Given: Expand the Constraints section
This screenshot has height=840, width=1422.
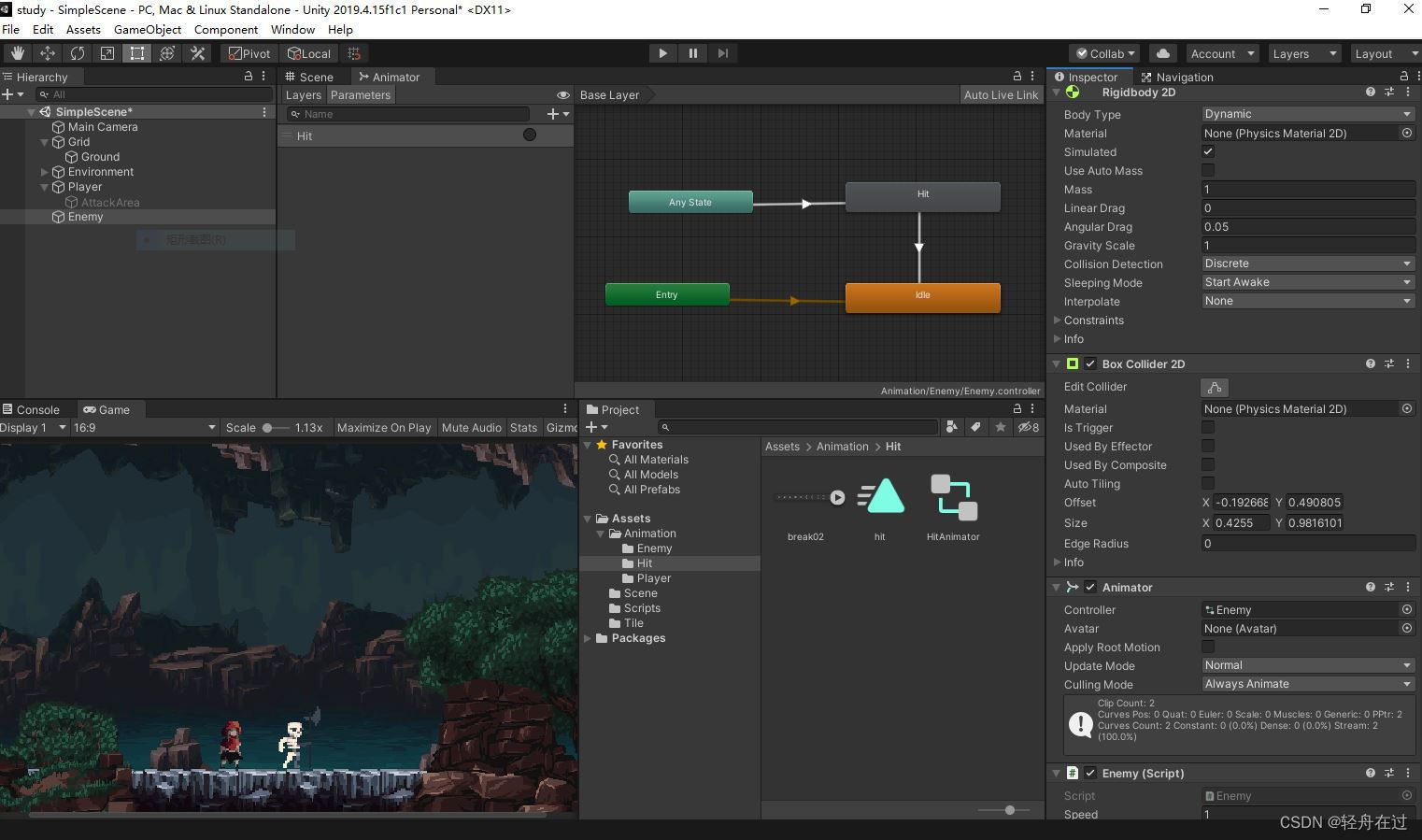Looking at the screenshot, I should pos(1057,320).
